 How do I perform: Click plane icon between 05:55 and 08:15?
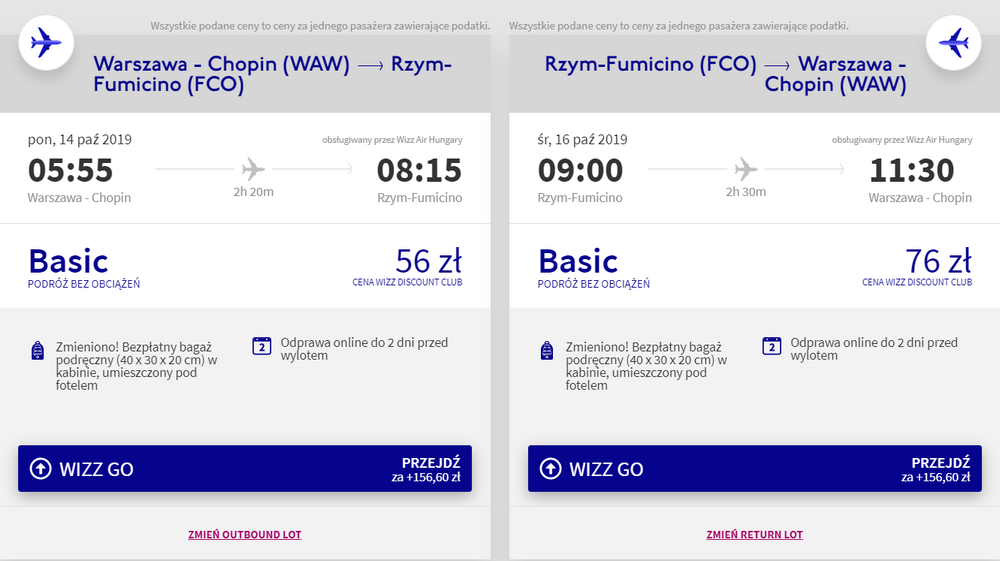253,169
